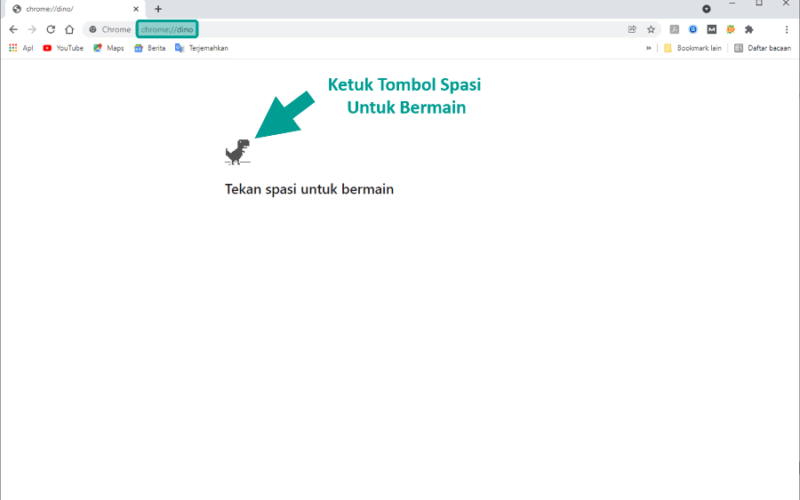Open the Adobe Acrobat extension
The height and width of the screenshot is (500, 800).
click(x=674, y=30)
